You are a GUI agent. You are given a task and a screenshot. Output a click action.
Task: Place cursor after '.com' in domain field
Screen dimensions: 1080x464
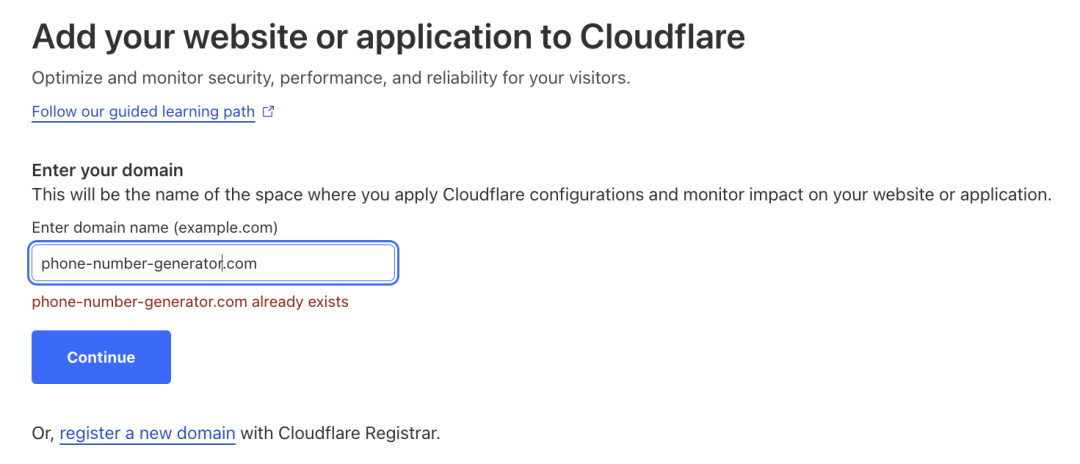pyautogui.click(x=258, y=263)
